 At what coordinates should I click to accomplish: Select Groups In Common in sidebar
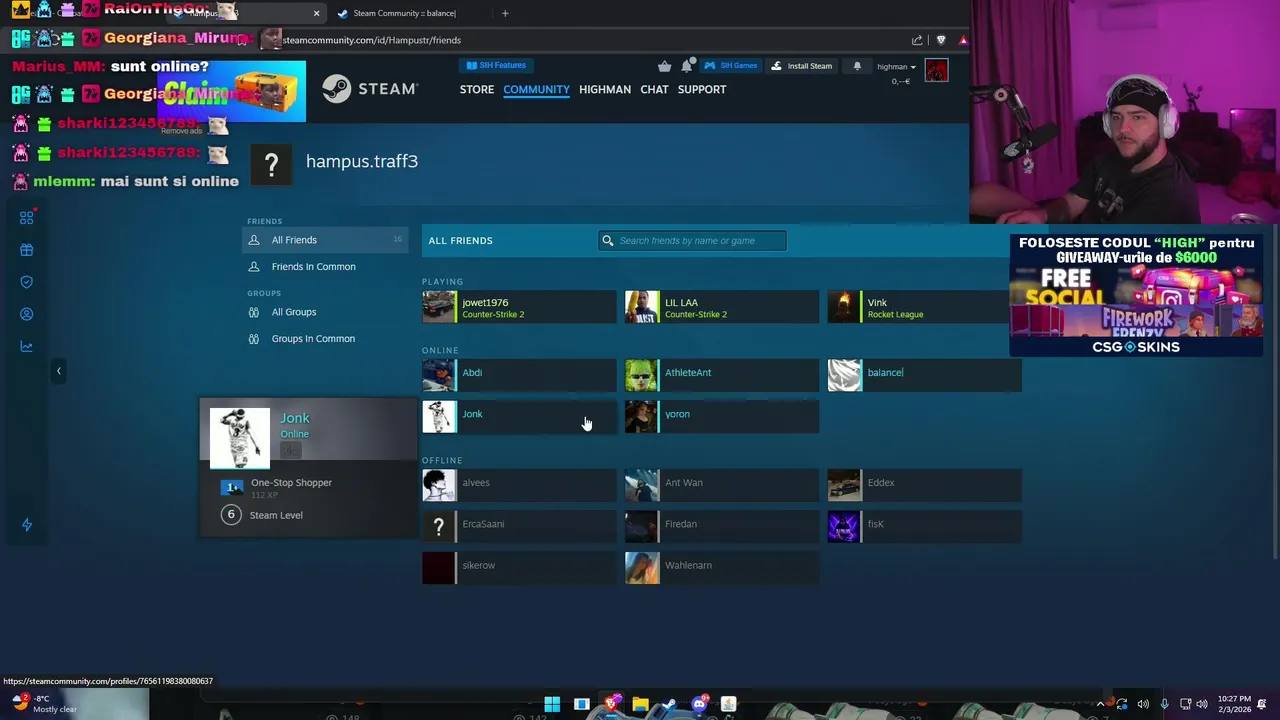pos(326,339)
